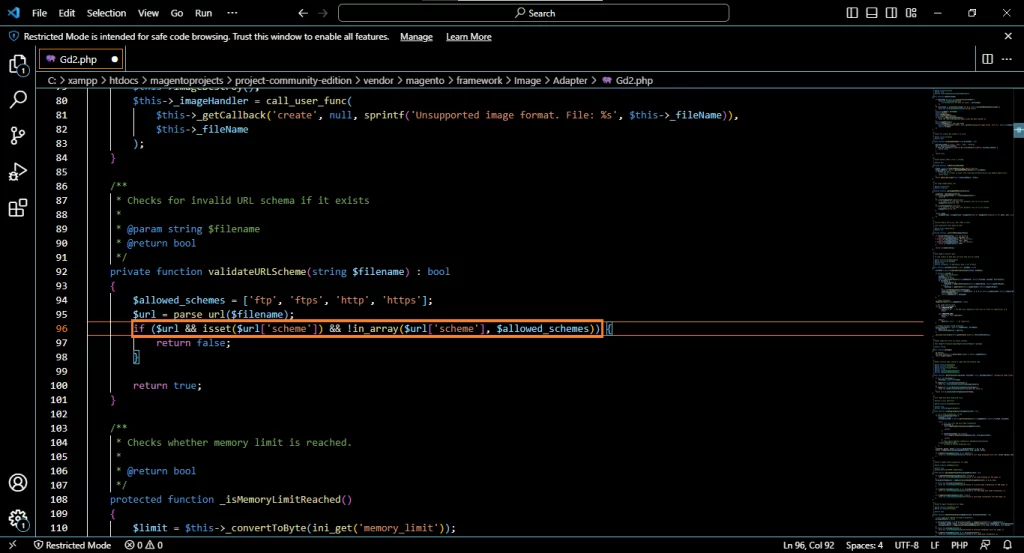Click line number 92 in gutter

tap(61, 272)
